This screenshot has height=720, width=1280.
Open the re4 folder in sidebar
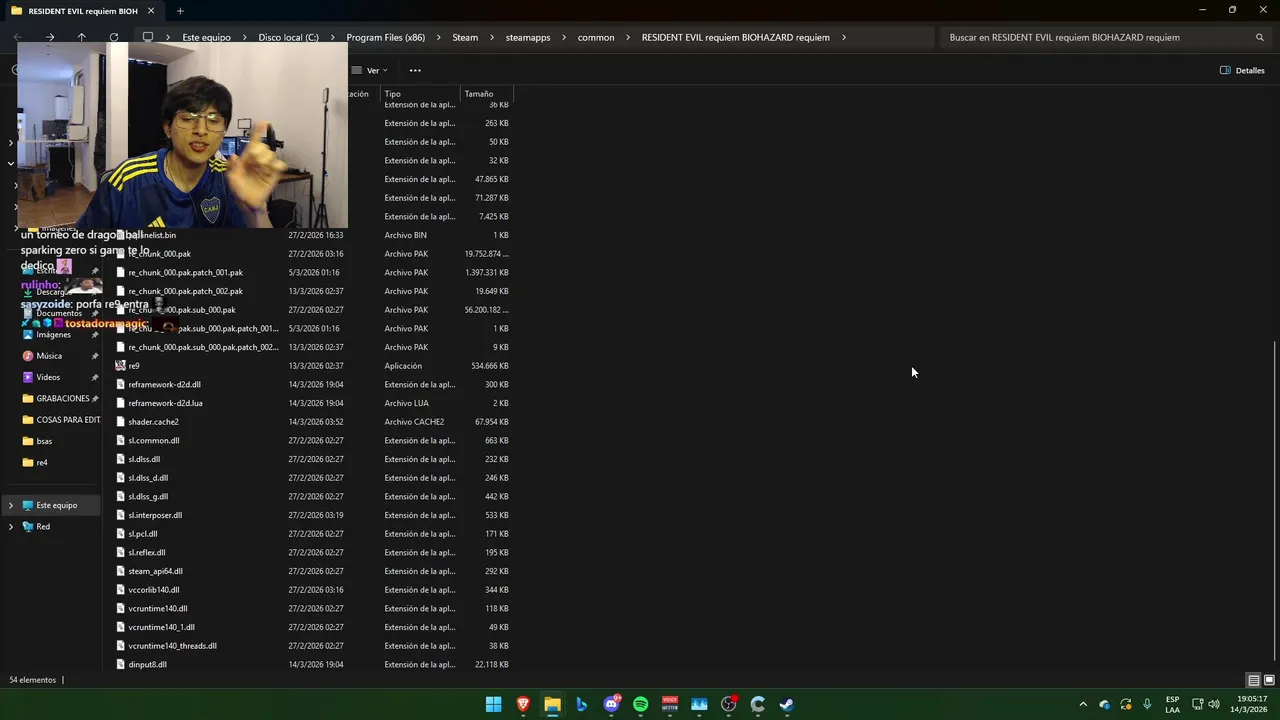click(x=36, y=462)
